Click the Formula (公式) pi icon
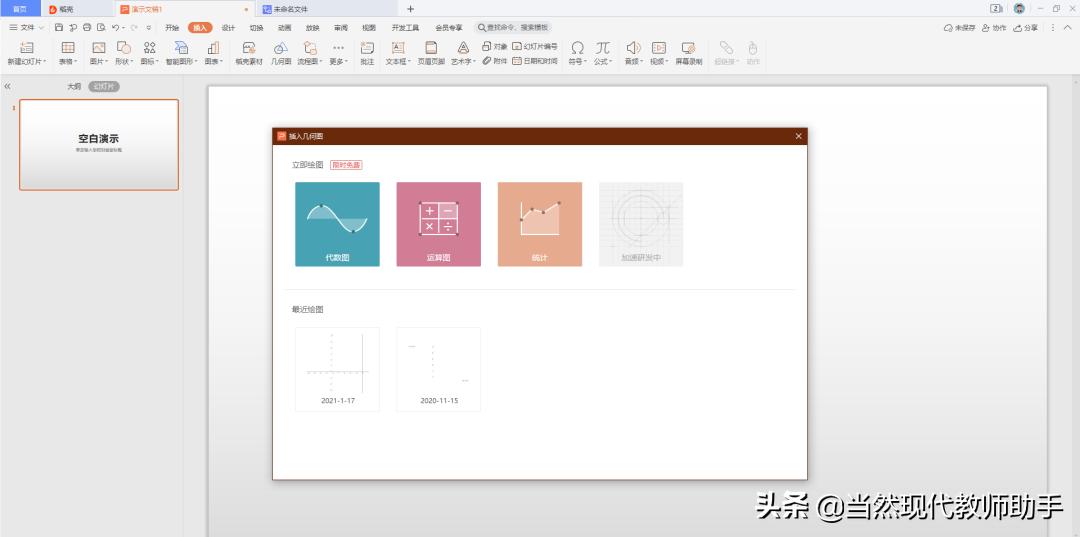The image size is (1080, 537). point(603,48)
